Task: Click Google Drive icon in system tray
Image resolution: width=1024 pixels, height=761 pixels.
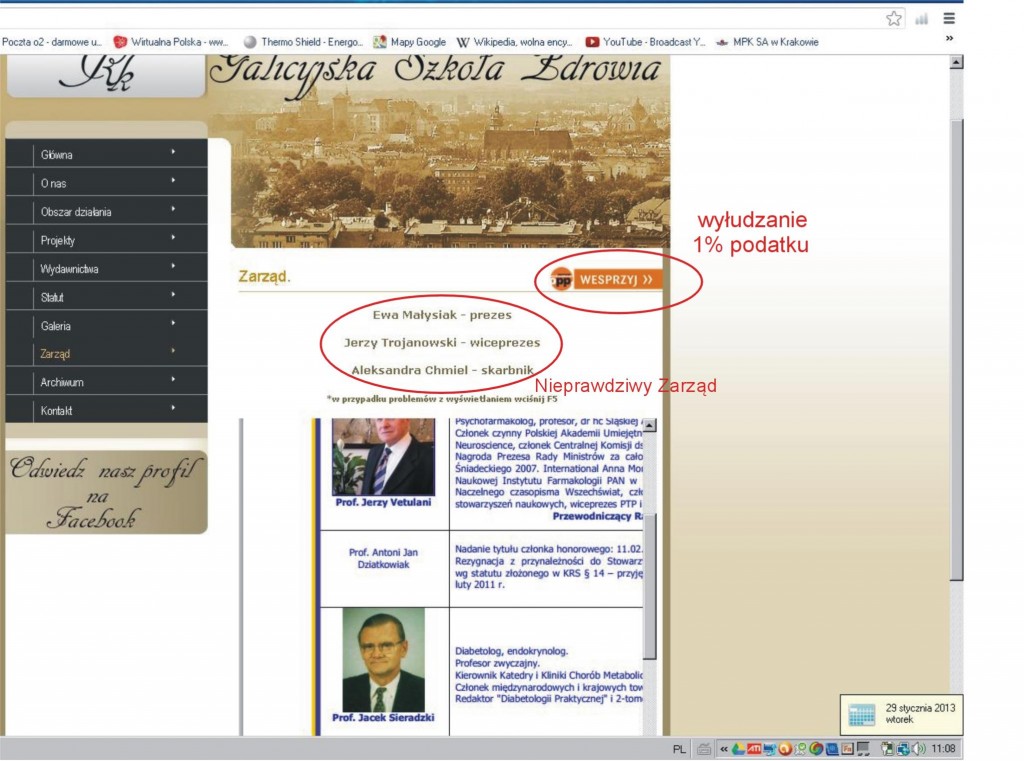Action: pos(737,748)
